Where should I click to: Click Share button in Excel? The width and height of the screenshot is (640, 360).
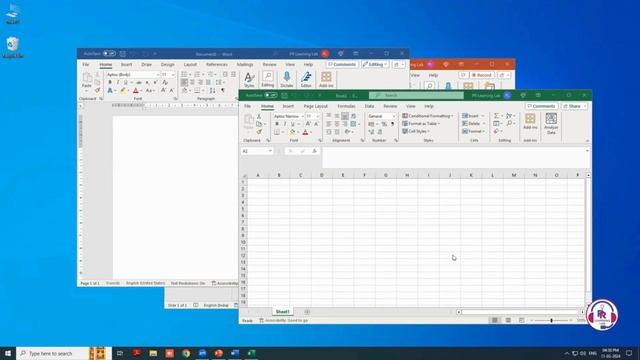[574, 106]
